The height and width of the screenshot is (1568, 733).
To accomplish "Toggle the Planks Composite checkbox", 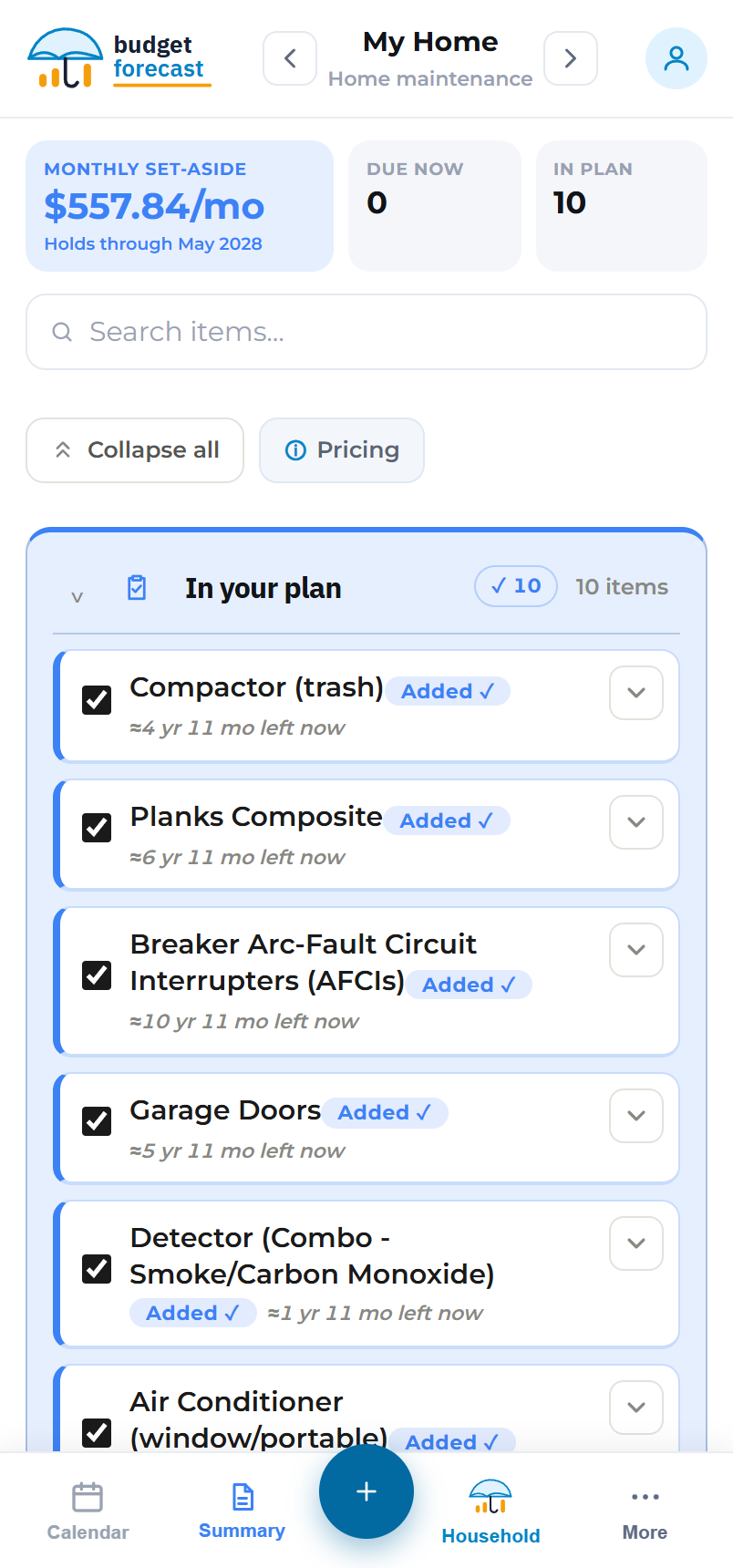I will [97, 828].
